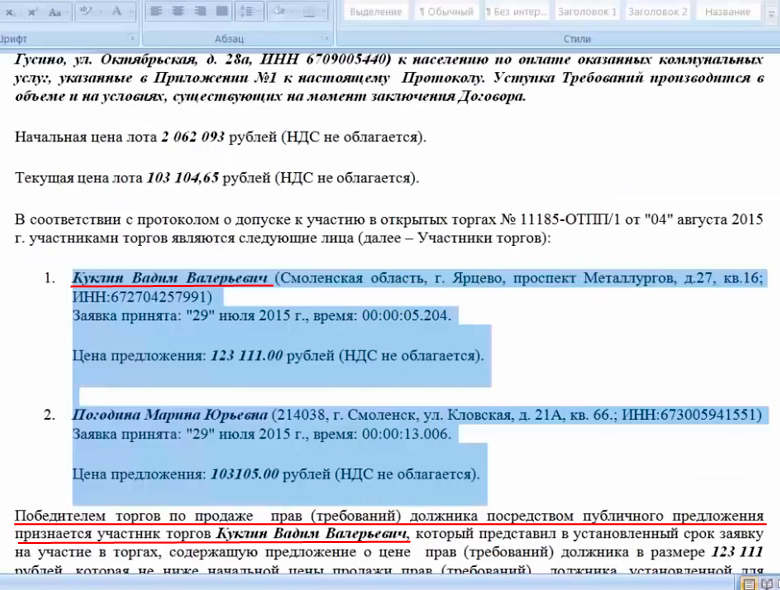780x590 pixels.
Task: Open font color dropdown arrow
Action: 130,11
